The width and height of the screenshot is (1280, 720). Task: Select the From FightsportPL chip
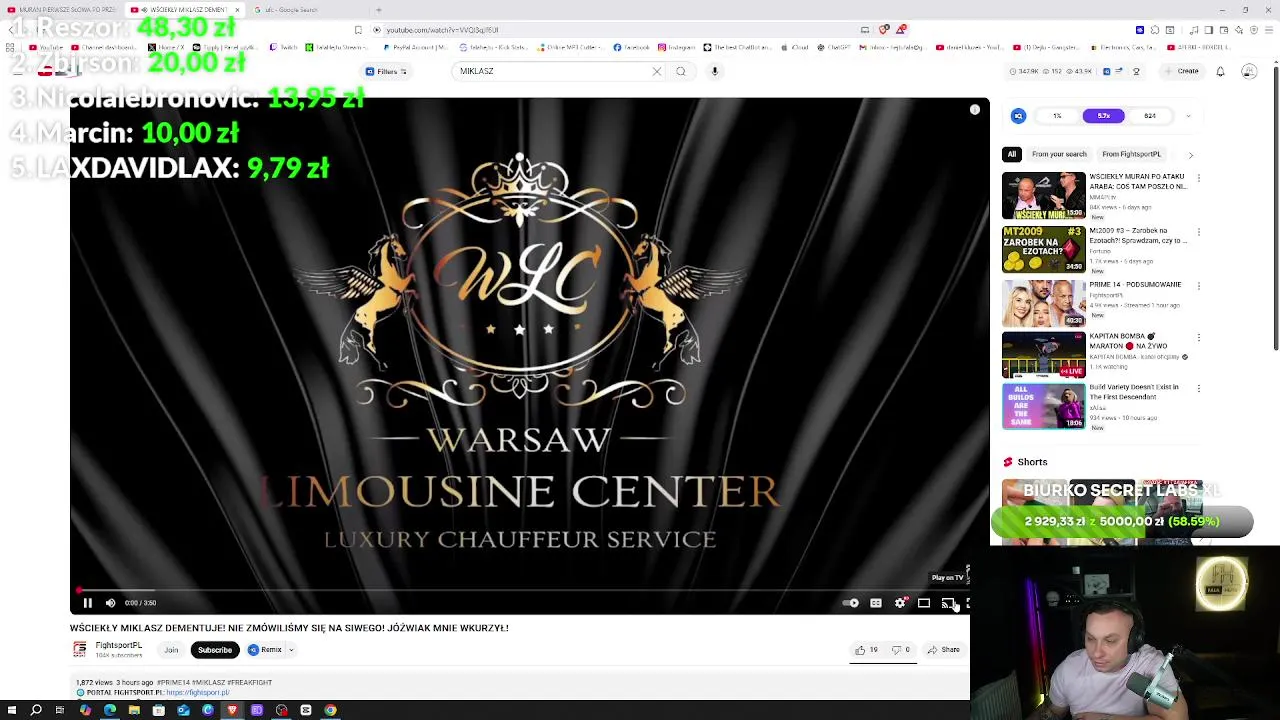1131,154
